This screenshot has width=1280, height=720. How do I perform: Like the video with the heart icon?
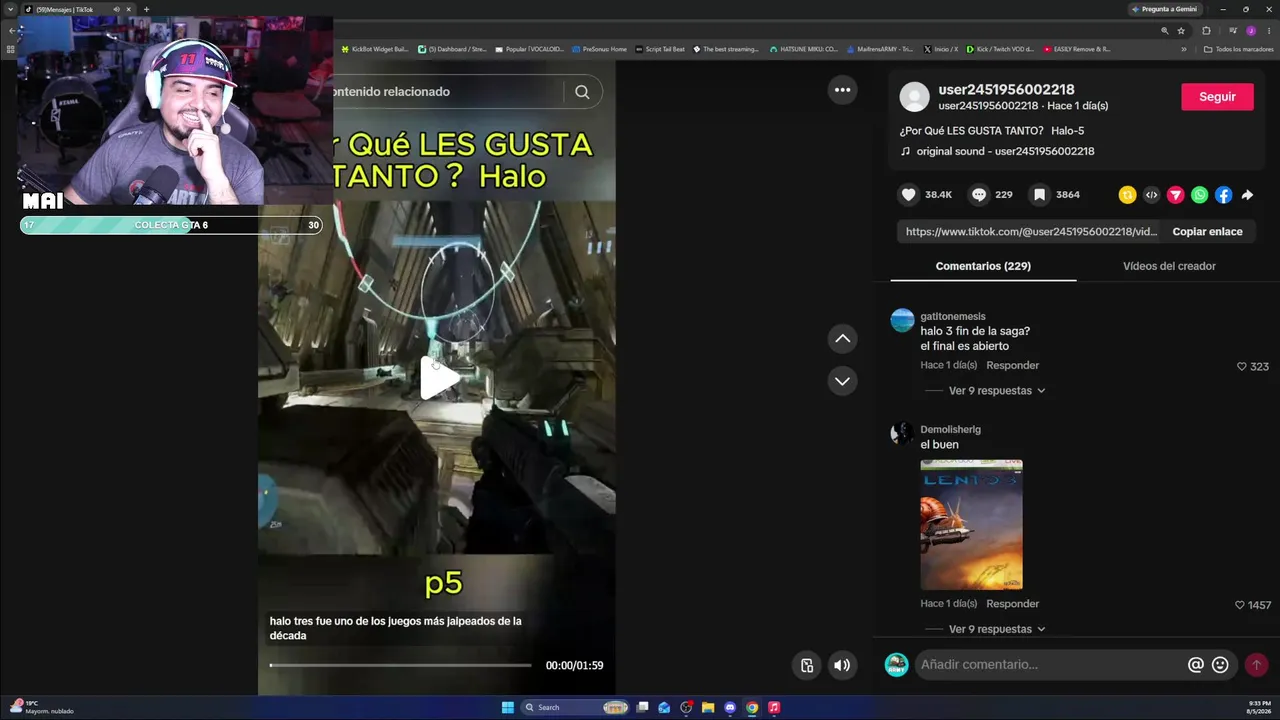click(908, 195)
